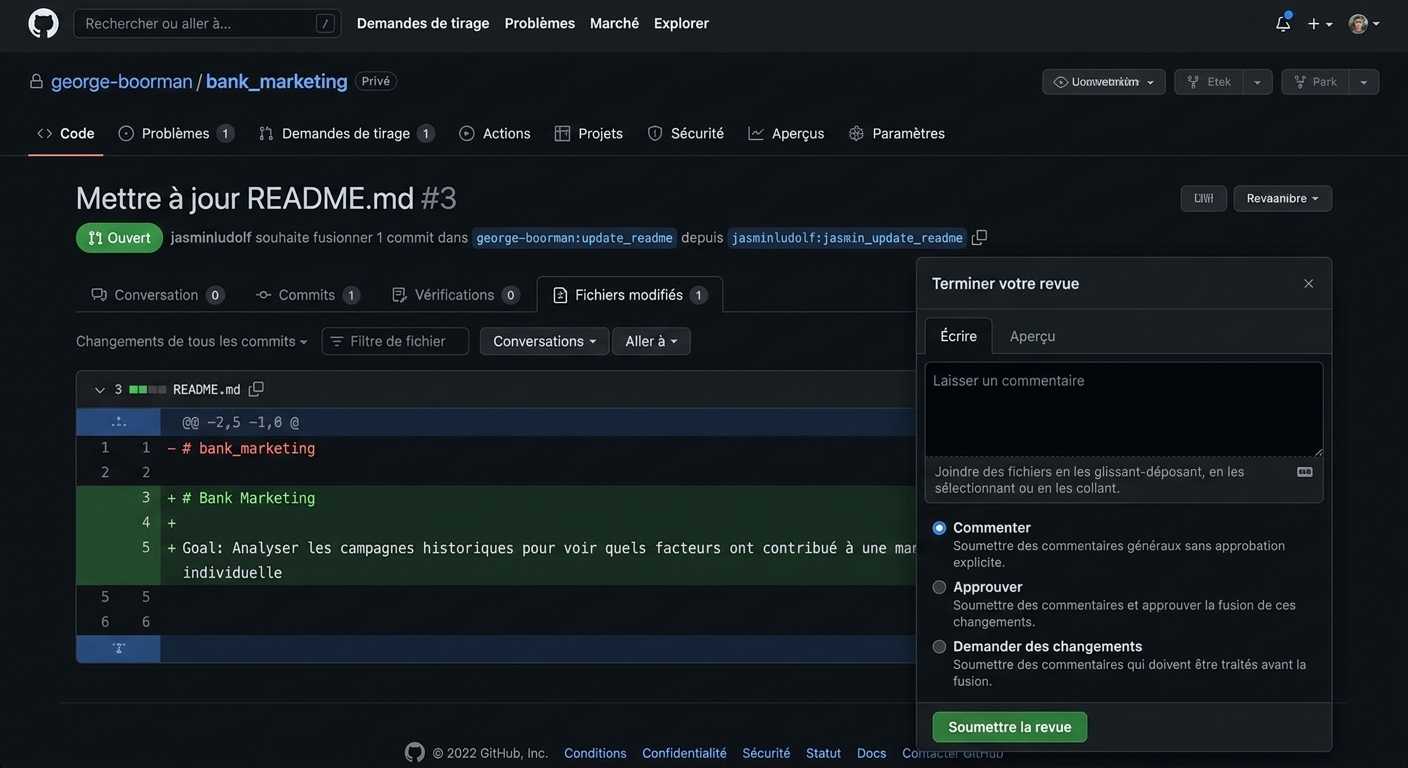Switch to the repository 'Problèmes' tab

(176, 133)
